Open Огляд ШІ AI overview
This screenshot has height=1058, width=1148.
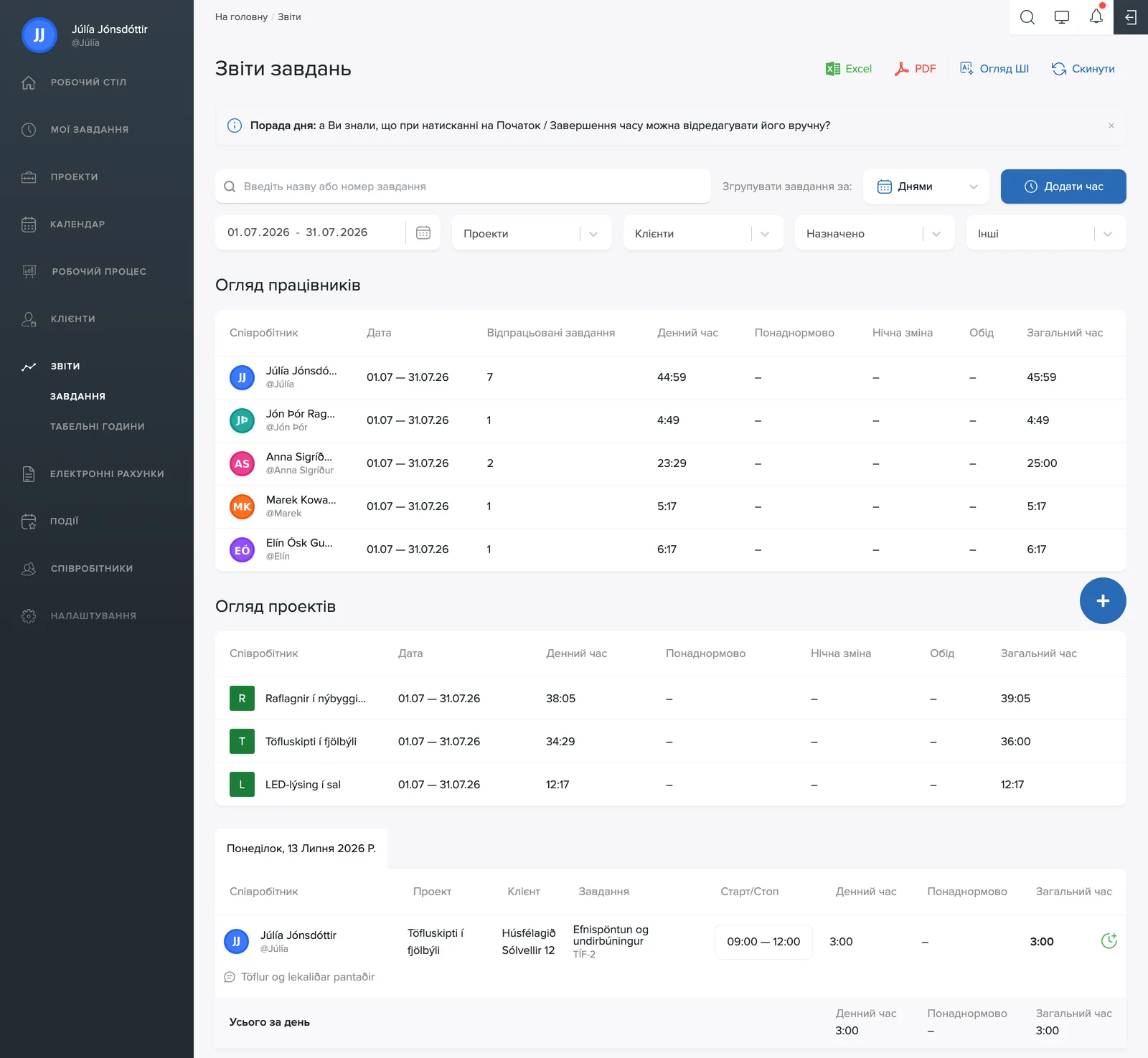point(994,69)
